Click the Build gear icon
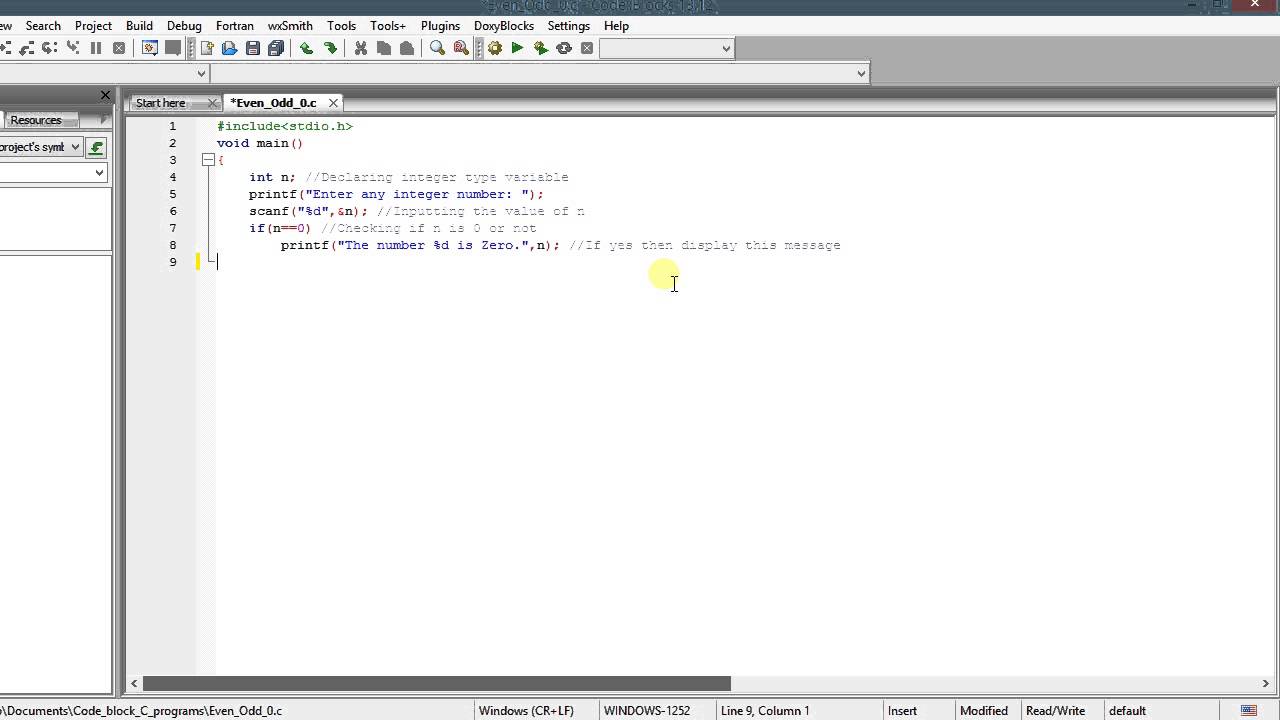 494,48
